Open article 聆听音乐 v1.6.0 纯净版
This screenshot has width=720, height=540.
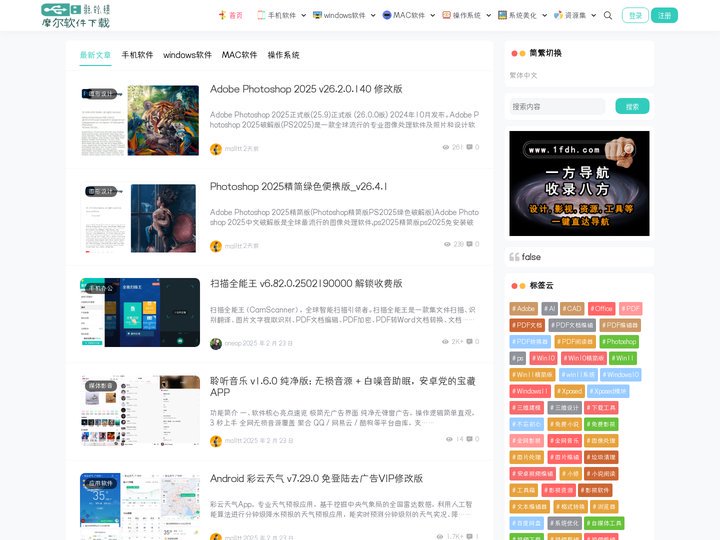[343, 387]
